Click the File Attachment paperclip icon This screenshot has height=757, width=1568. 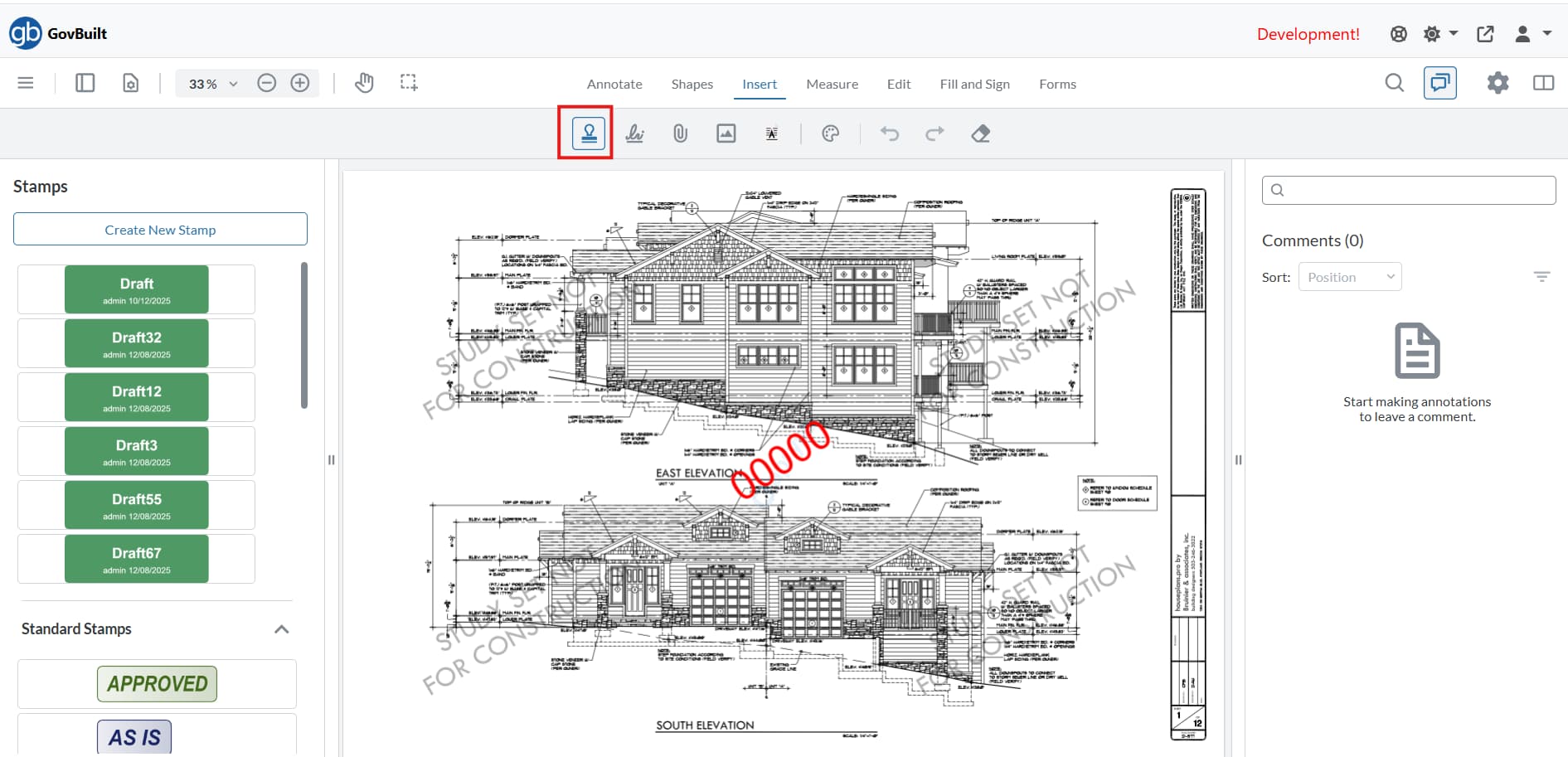pos(680,133)
